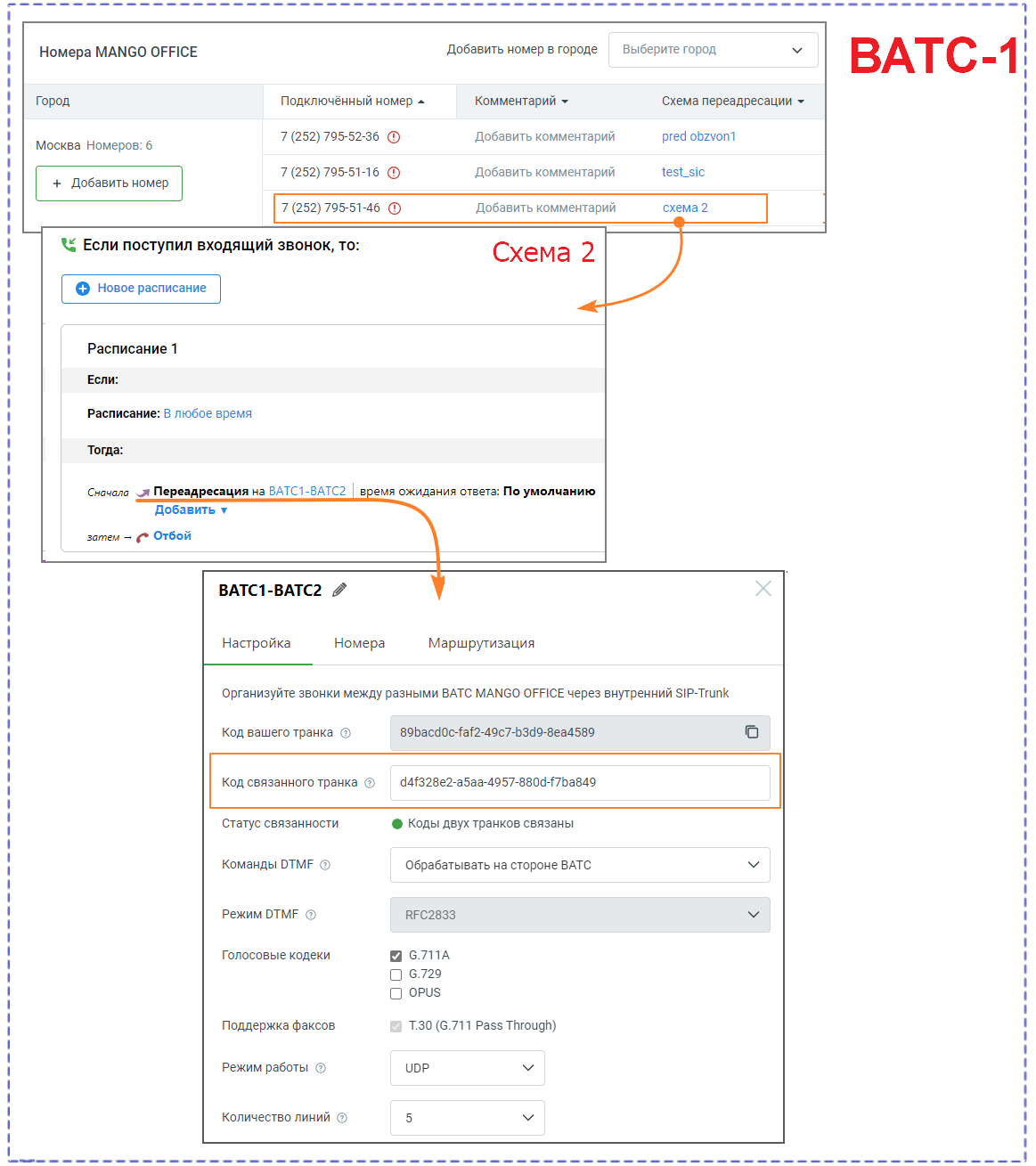Switch to the Номера tab
This screenshot has width=1036, height=1166.
[360, 643]
